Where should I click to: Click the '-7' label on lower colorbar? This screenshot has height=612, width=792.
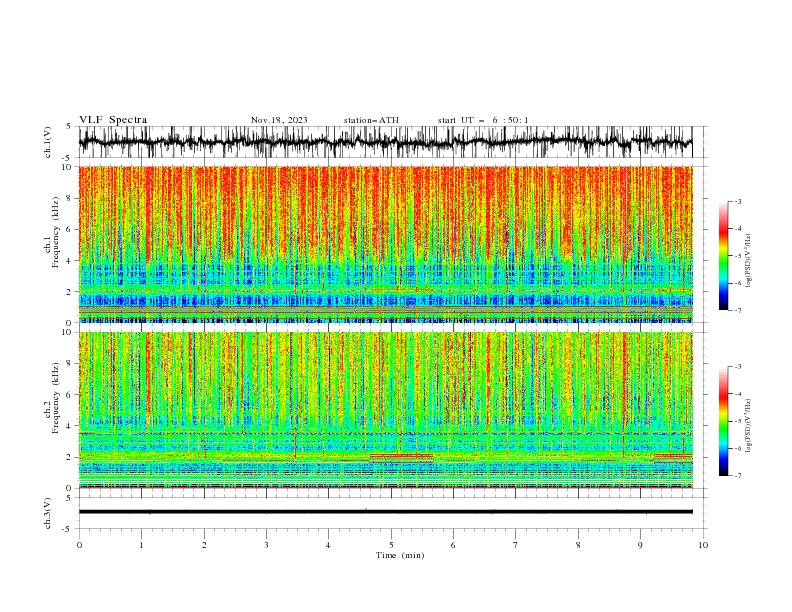[x=737, y=476]
